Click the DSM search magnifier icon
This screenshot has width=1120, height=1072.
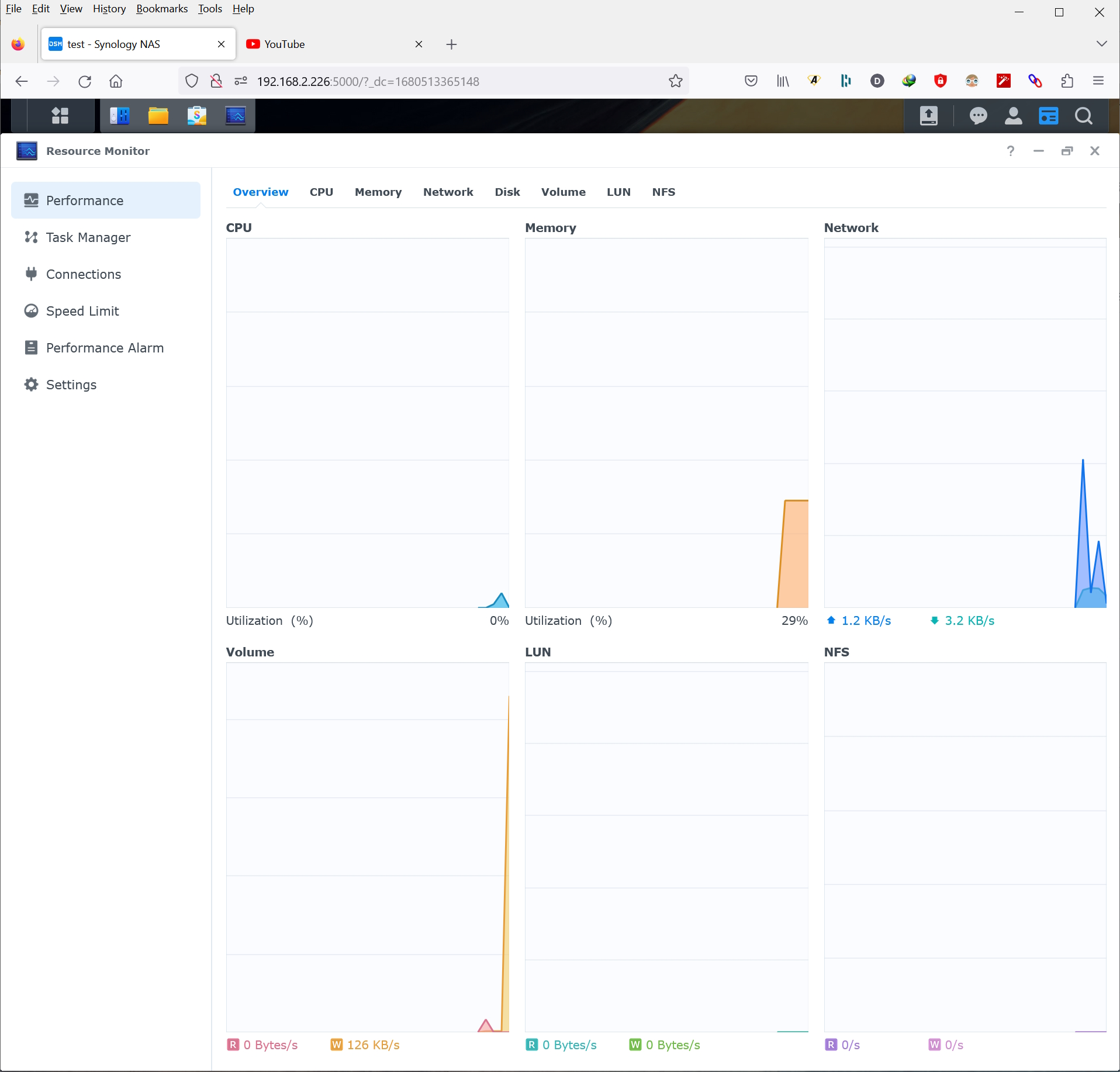tap(1083, 116)
